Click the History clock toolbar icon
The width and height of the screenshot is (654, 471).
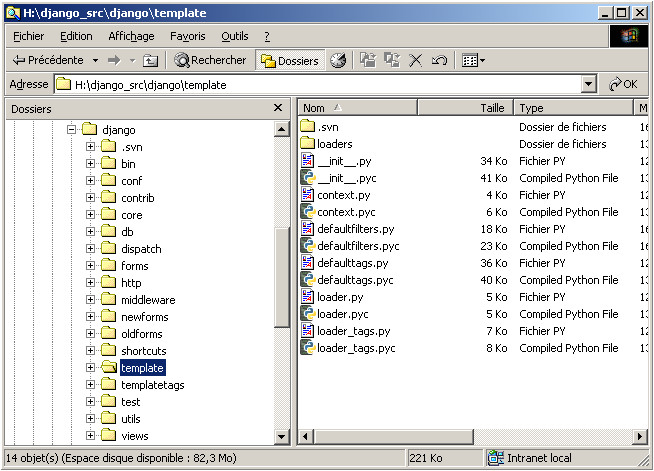[x=338, y=61]
